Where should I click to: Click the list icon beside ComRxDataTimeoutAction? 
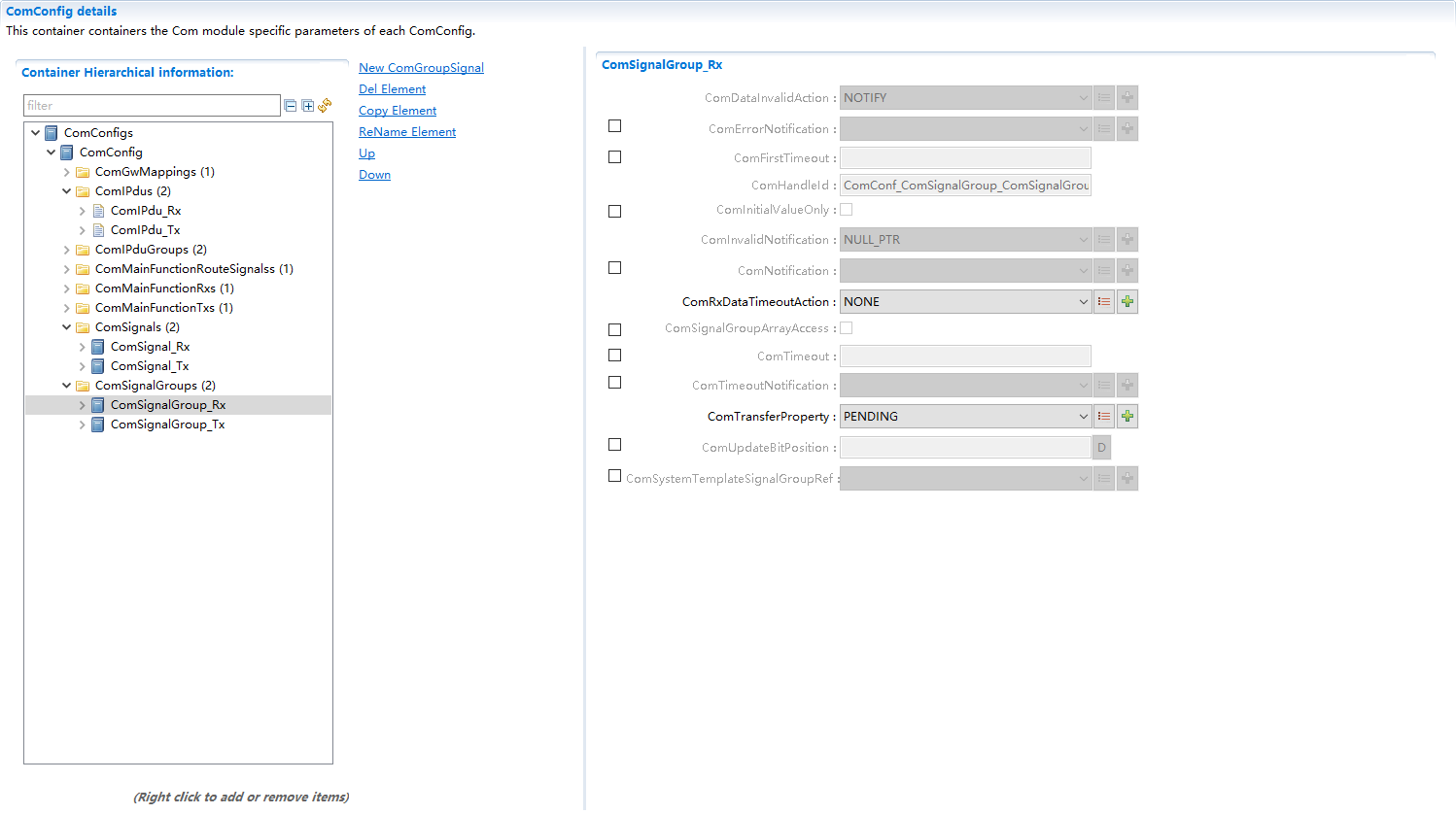click(x=1104, y=302)
